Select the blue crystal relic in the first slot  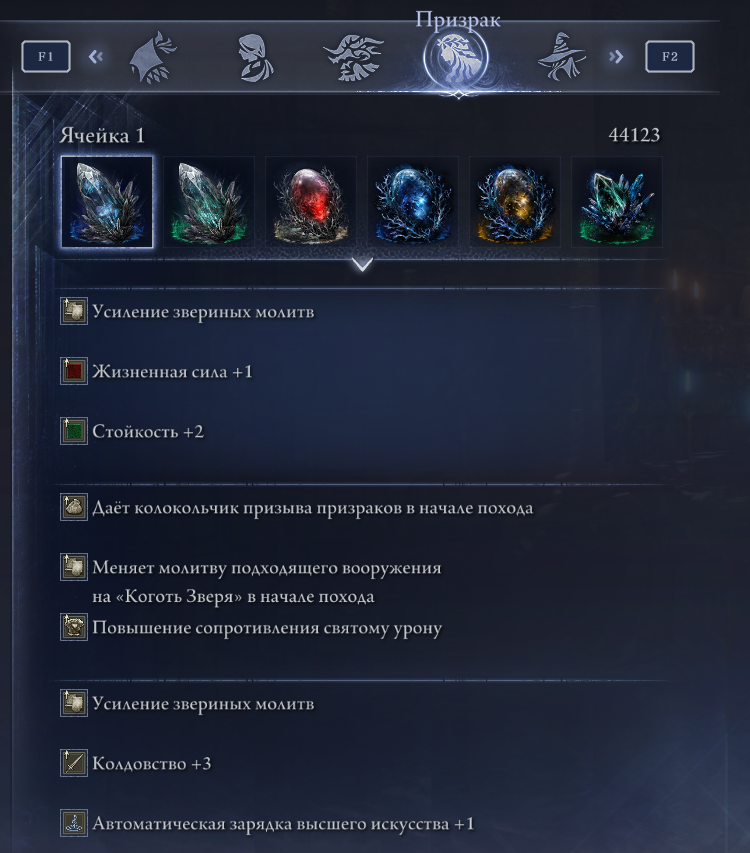107,202
